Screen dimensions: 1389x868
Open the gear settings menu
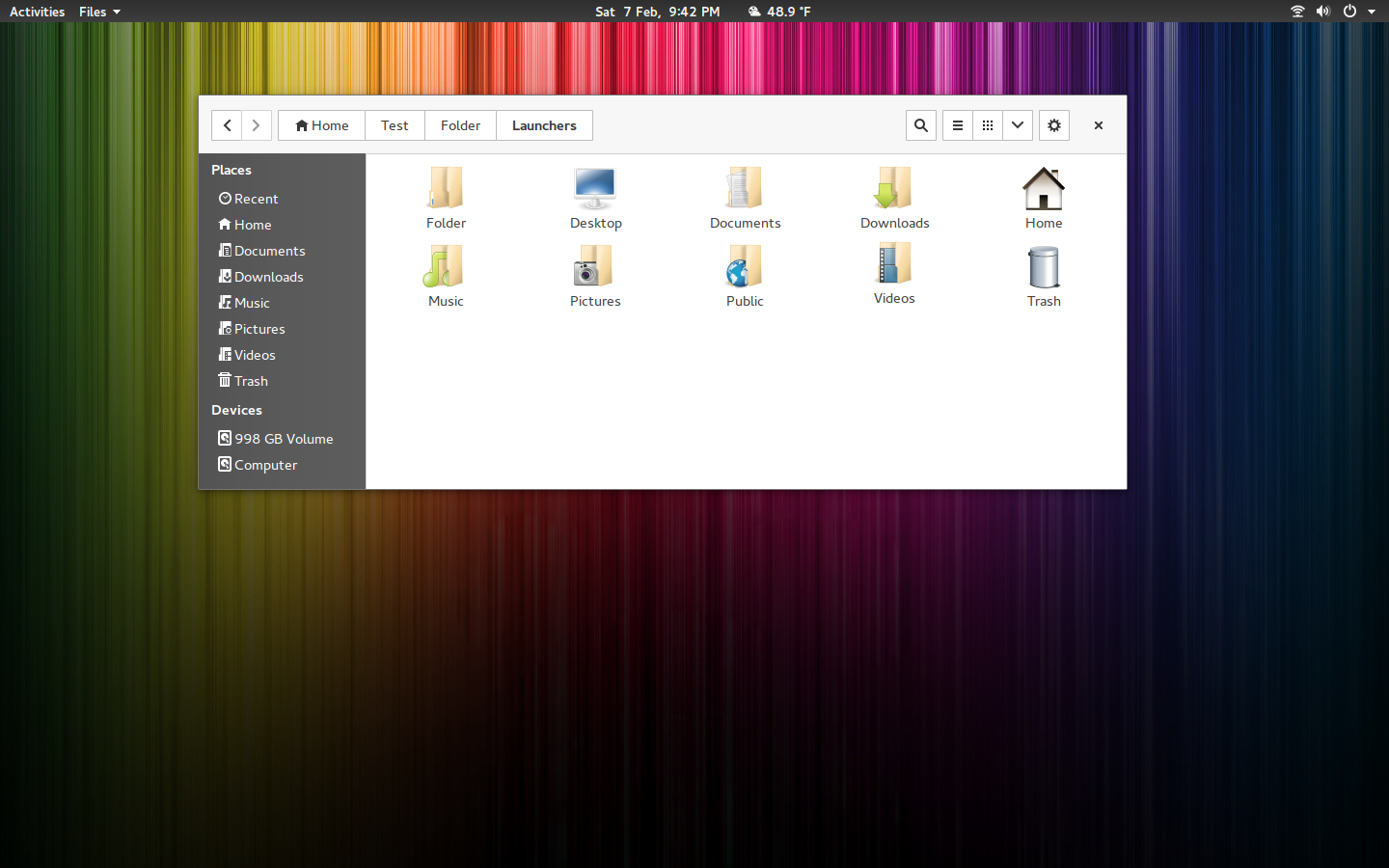pyautogui.click(x=1054, y=125)
